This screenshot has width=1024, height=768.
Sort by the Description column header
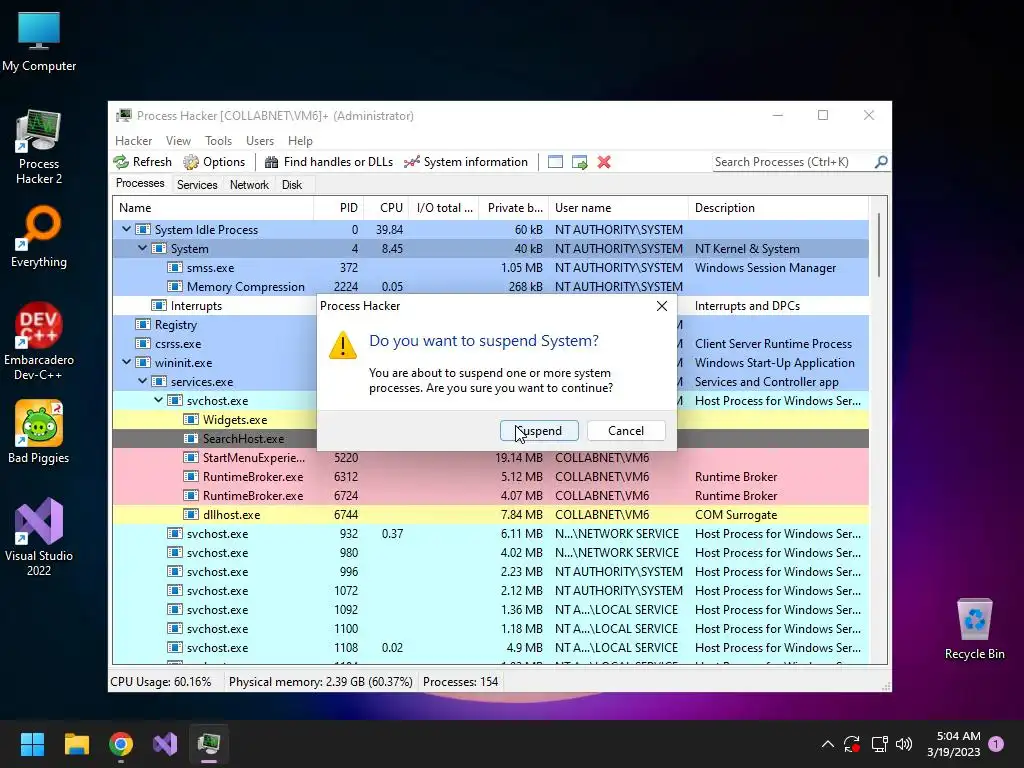pos(778,208)
